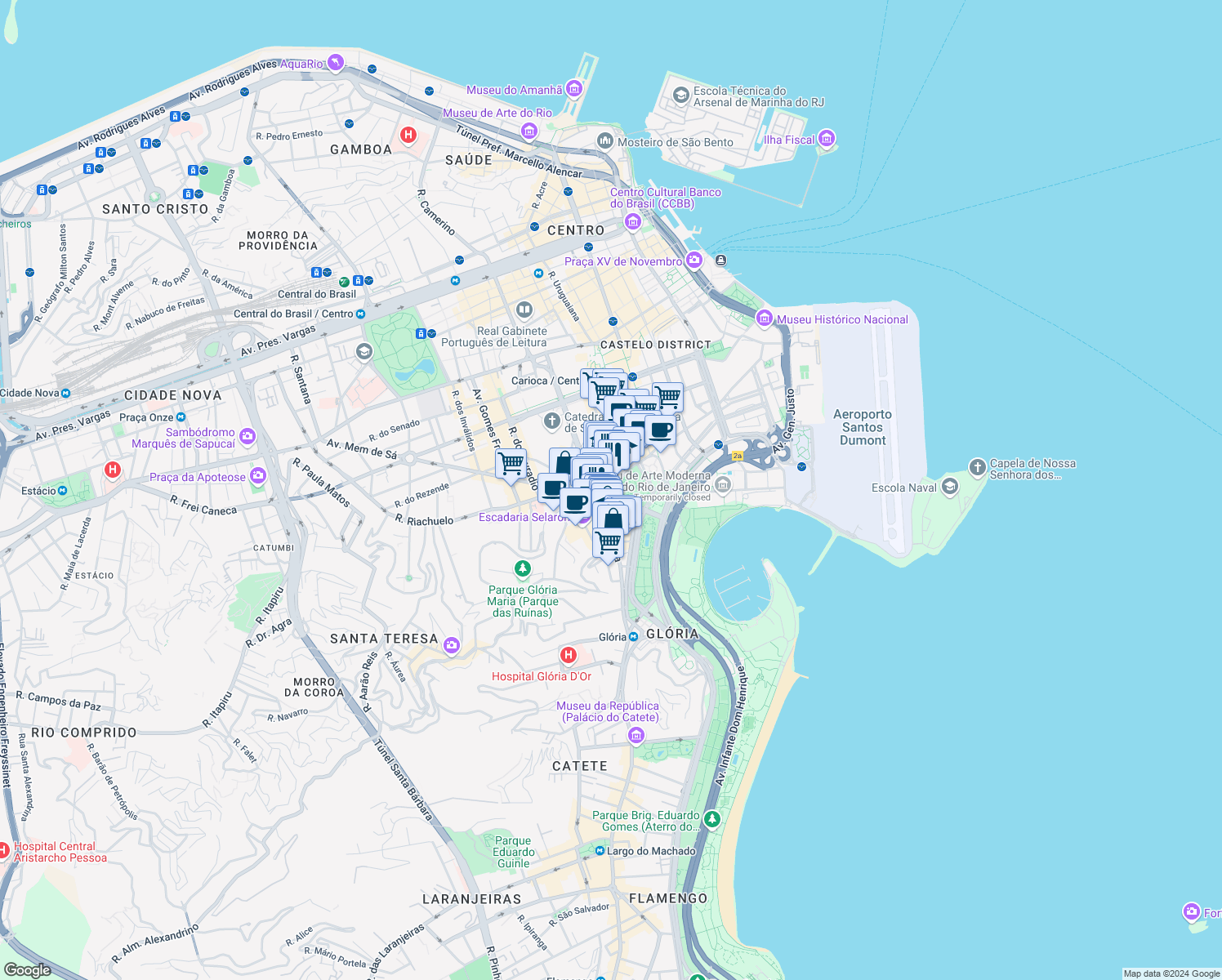Viewport: 1222px width, 980px height.
Task: Click the Museu da República museum marker
Action: (x=636, y=737)
